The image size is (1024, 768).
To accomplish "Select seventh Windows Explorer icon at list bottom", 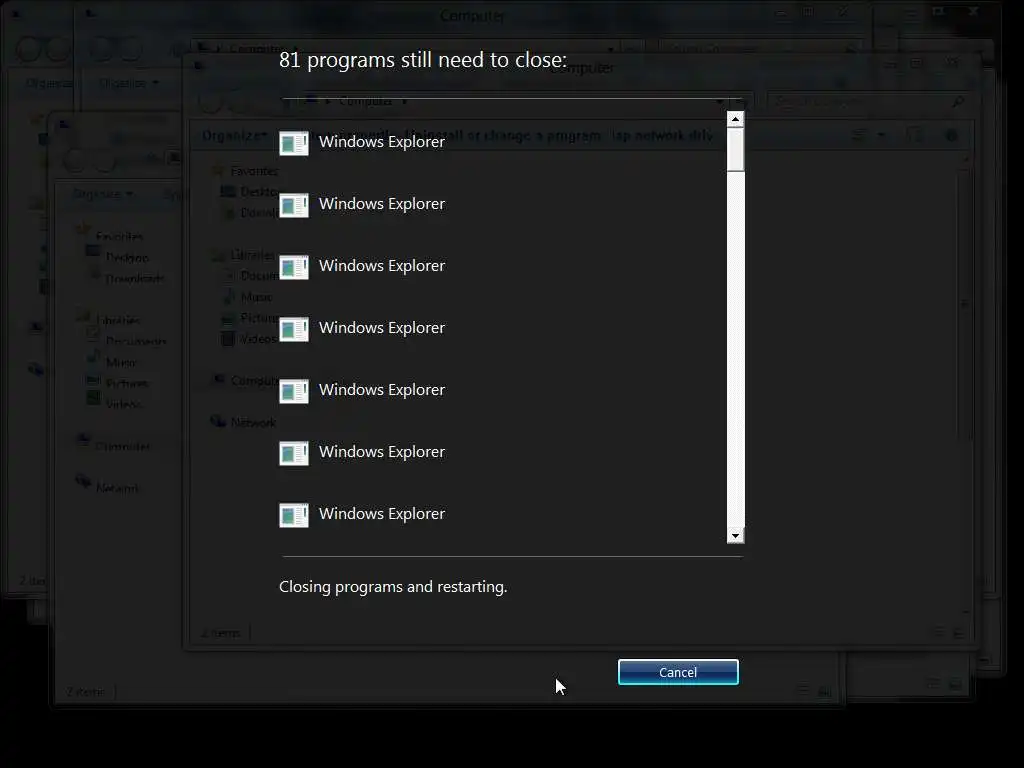I will click(294, 515).
